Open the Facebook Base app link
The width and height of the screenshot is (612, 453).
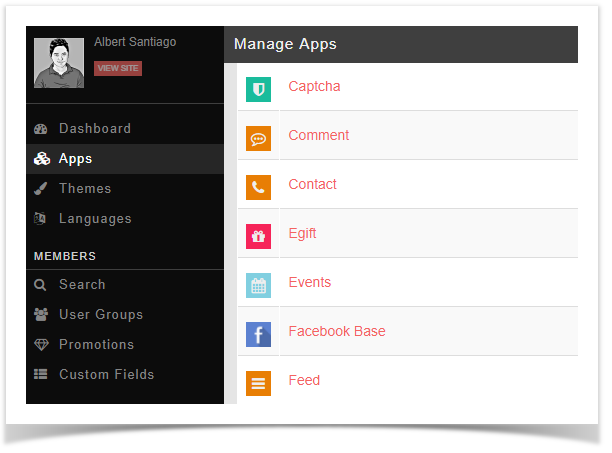pos(336,332)
